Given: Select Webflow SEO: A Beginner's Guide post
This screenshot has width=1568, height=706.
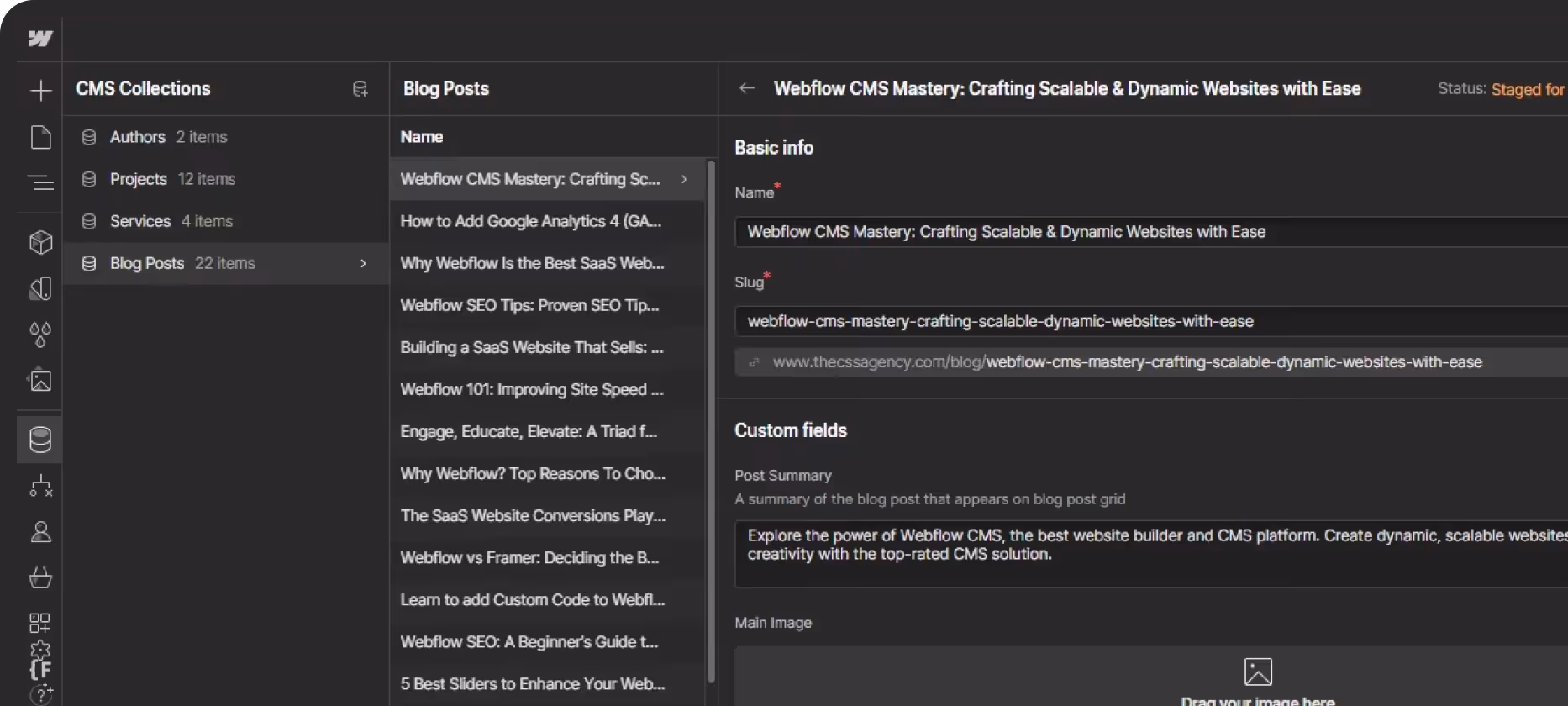Looking at the screenshot, I should point(548,641).
